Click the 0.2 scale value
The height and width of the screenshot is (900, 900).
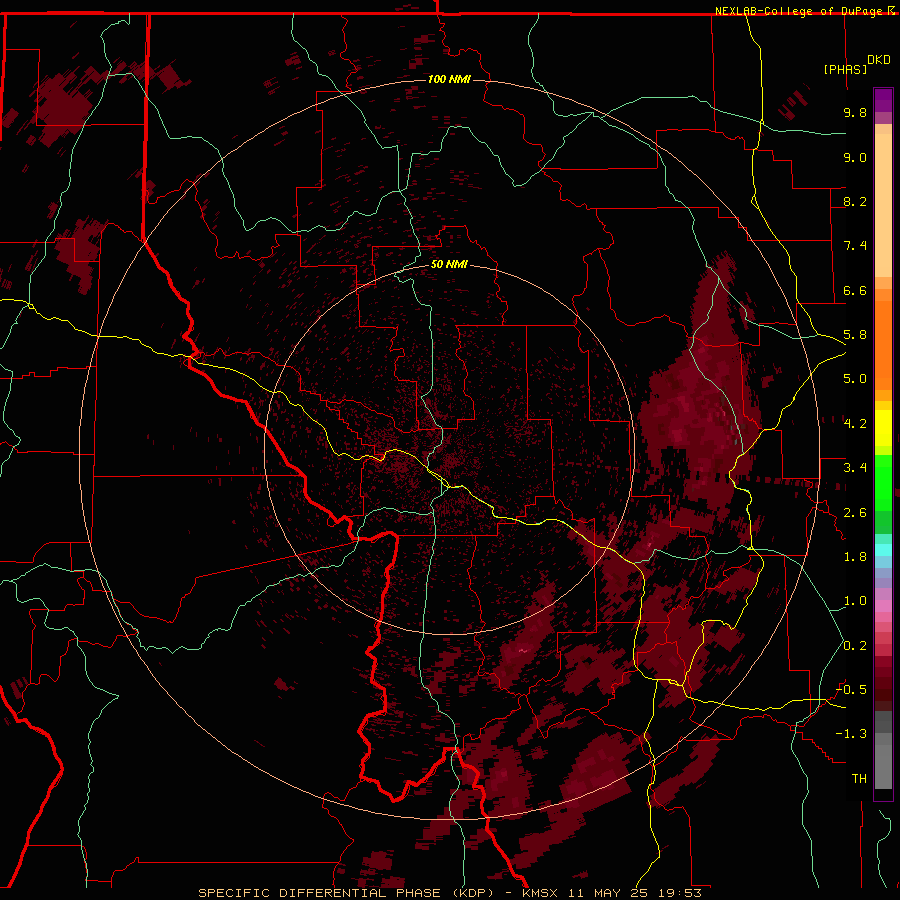tap(855, 646)
